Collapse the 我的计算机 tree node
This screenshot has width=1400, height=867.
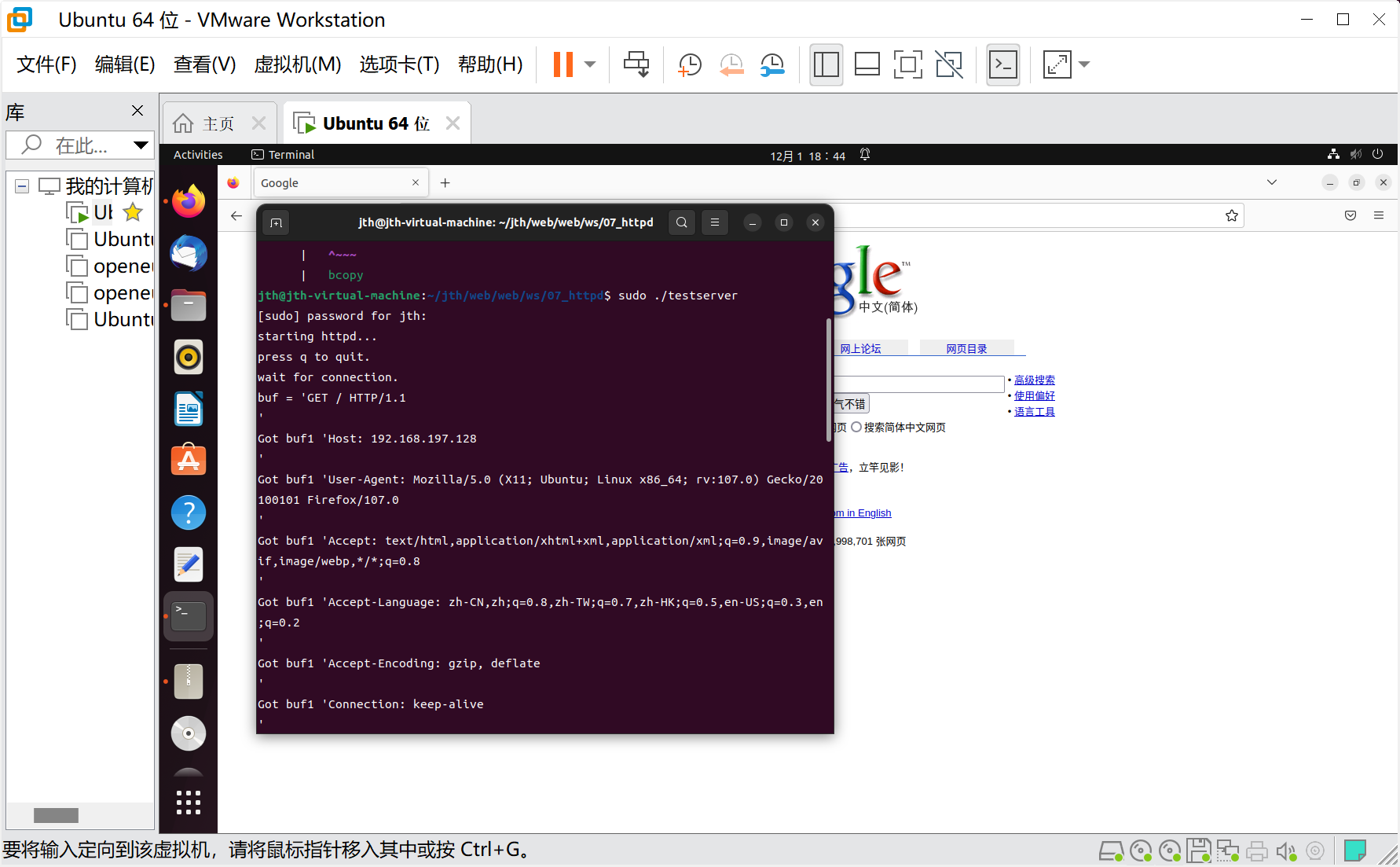point(22,186)
